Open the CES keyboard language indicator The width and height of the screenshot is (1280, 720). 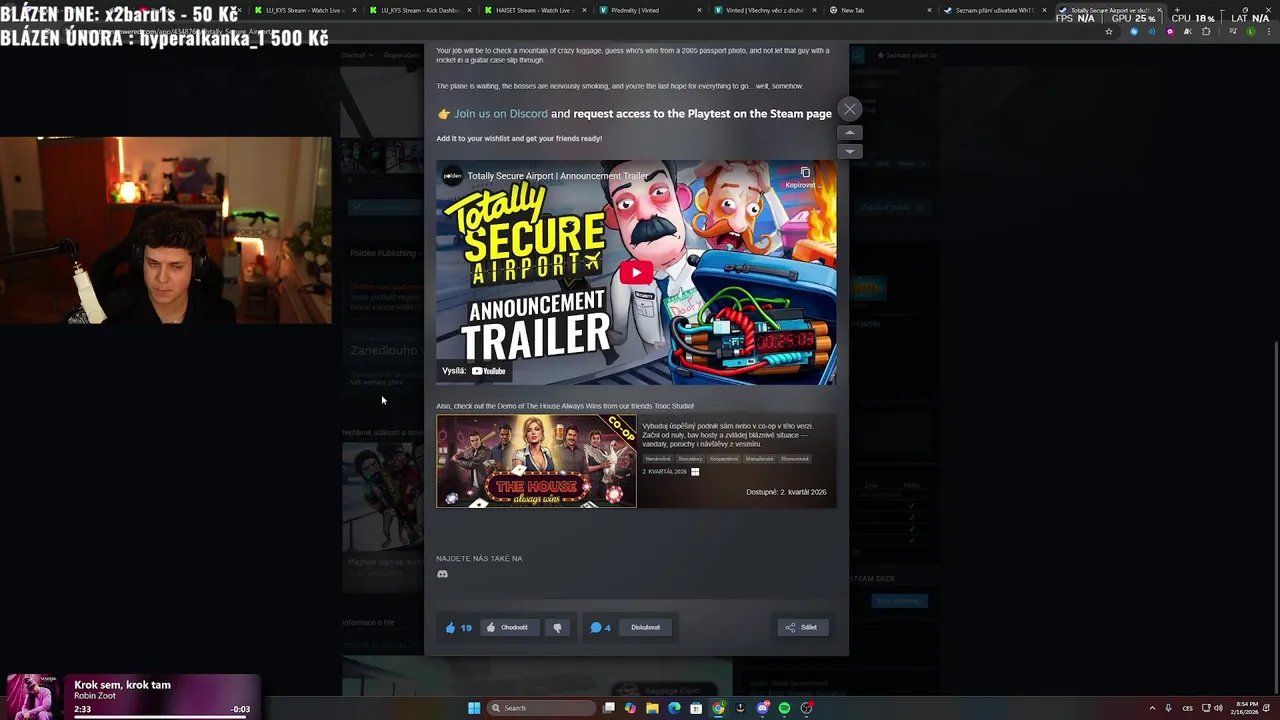point(1188,708)
